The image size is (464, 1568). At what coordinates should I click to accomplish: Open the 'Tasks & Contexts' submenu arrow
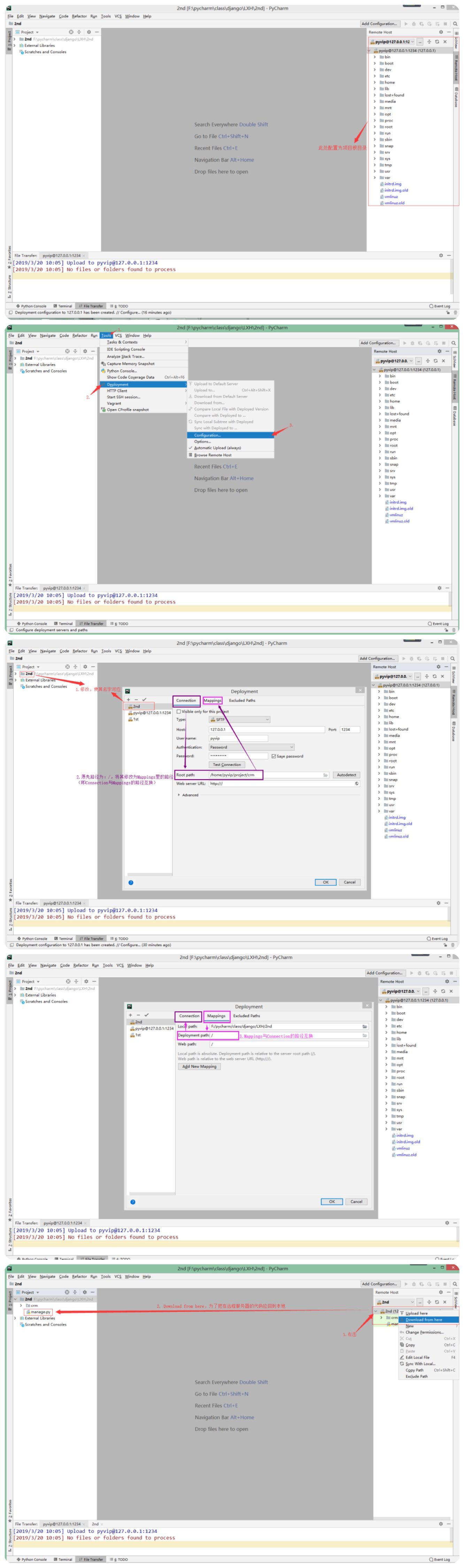[x=186, y=342]
